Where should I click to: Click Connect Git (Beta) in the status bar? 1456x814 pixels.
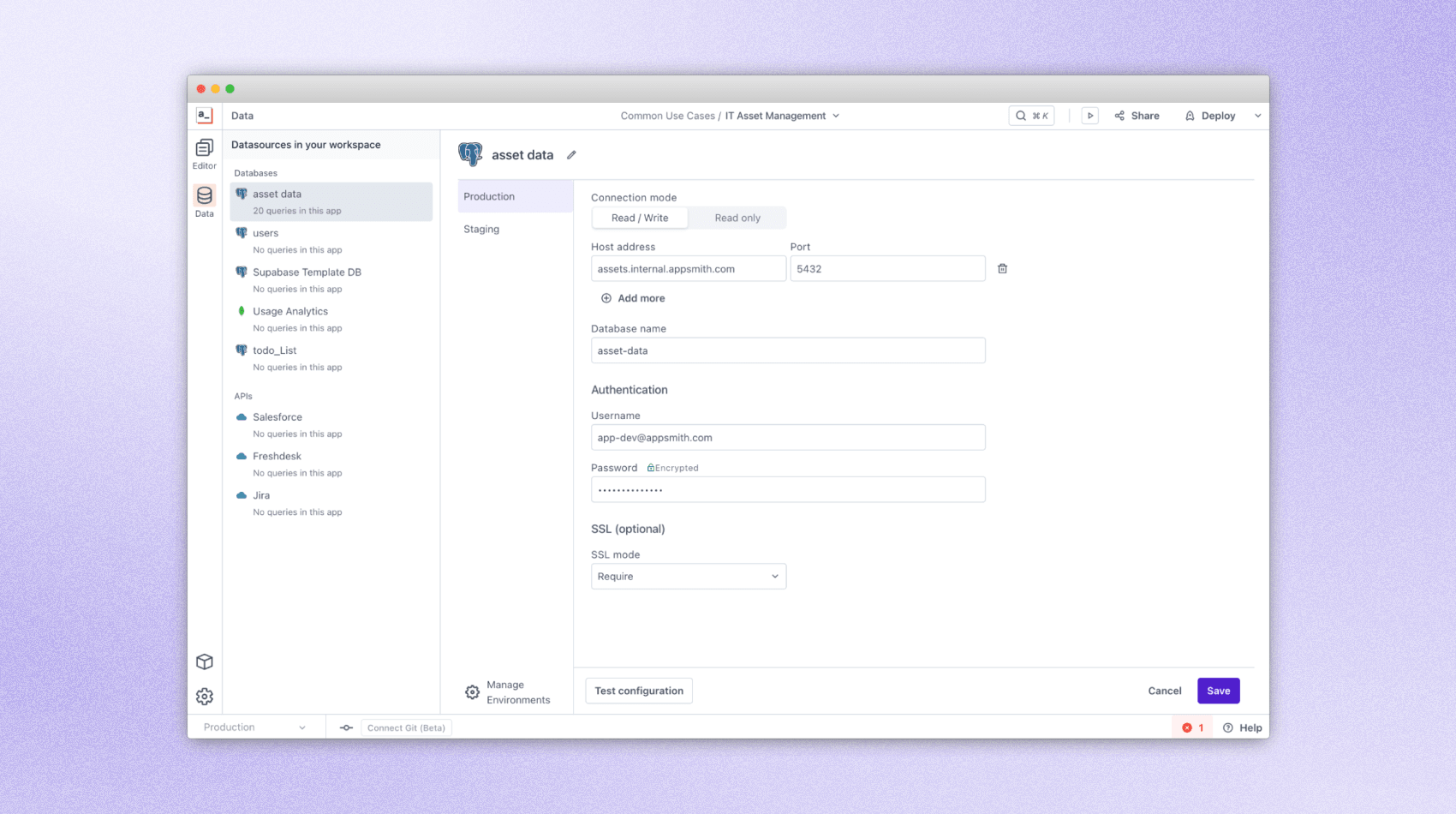click(x=406, y=727)
